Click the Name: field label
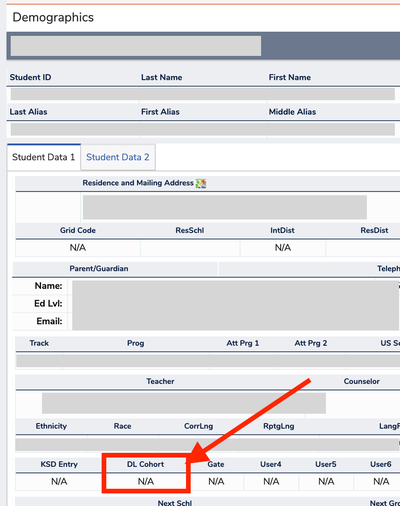This screenshot has height=506, width=400. (x=48, y=286)
